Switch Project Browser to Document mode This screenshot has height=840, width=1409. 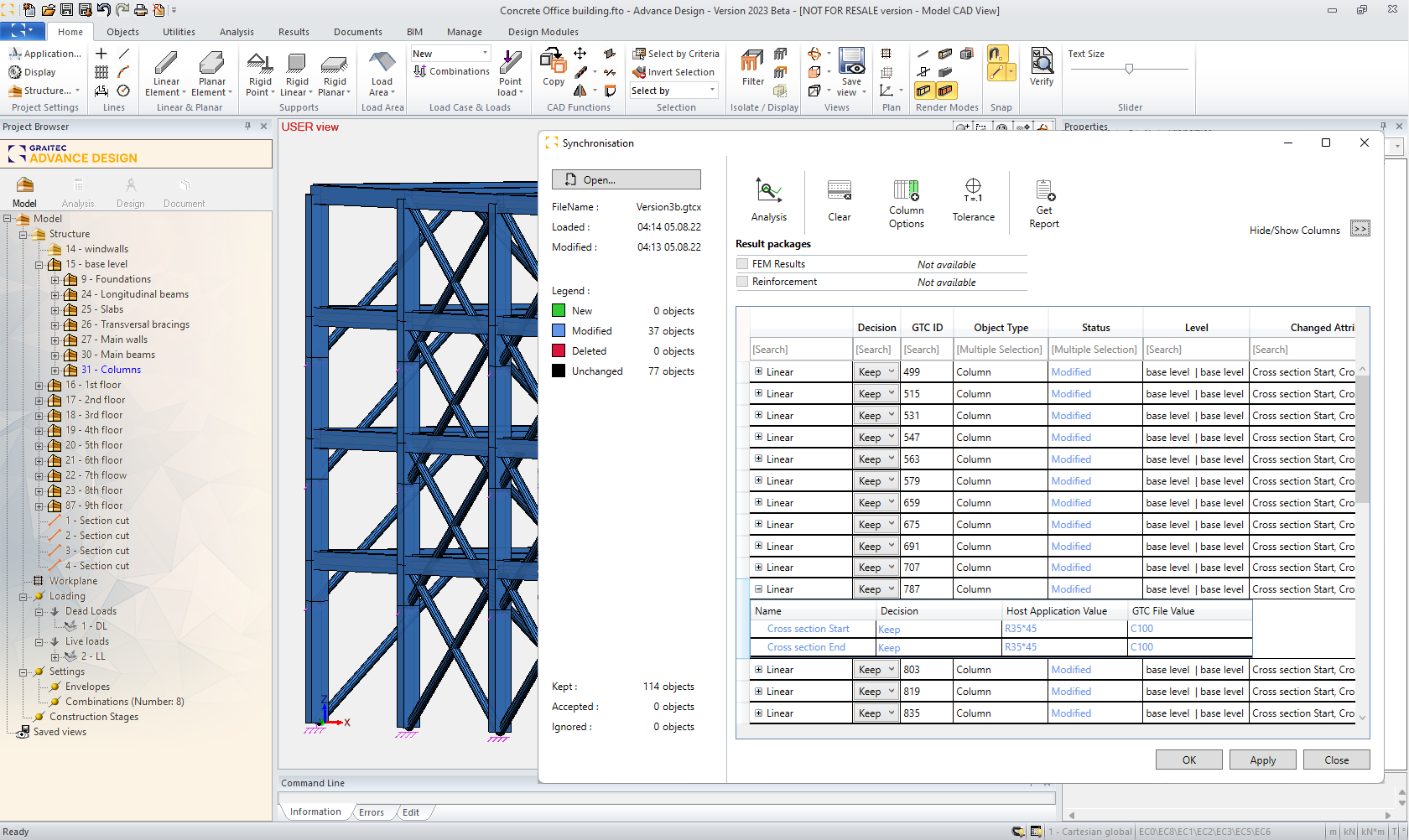(x=184, y=192)
